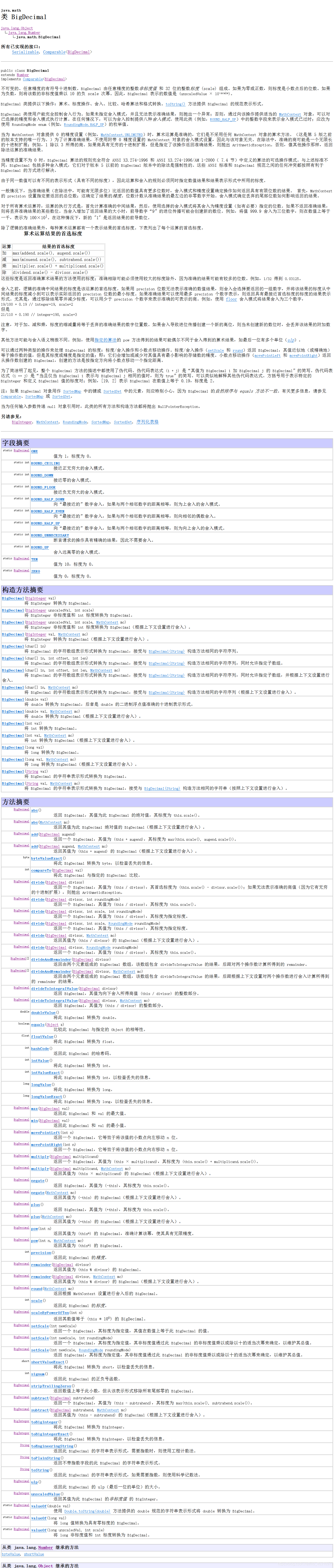Open the inherited byteValue link
The width and height of the screenshot is (335, 1568).
point(11,1554)
